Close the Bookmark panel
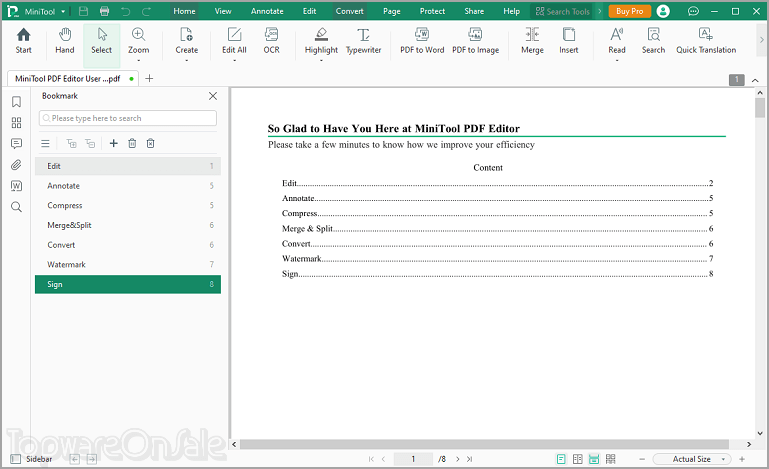 tap(213, 96)
